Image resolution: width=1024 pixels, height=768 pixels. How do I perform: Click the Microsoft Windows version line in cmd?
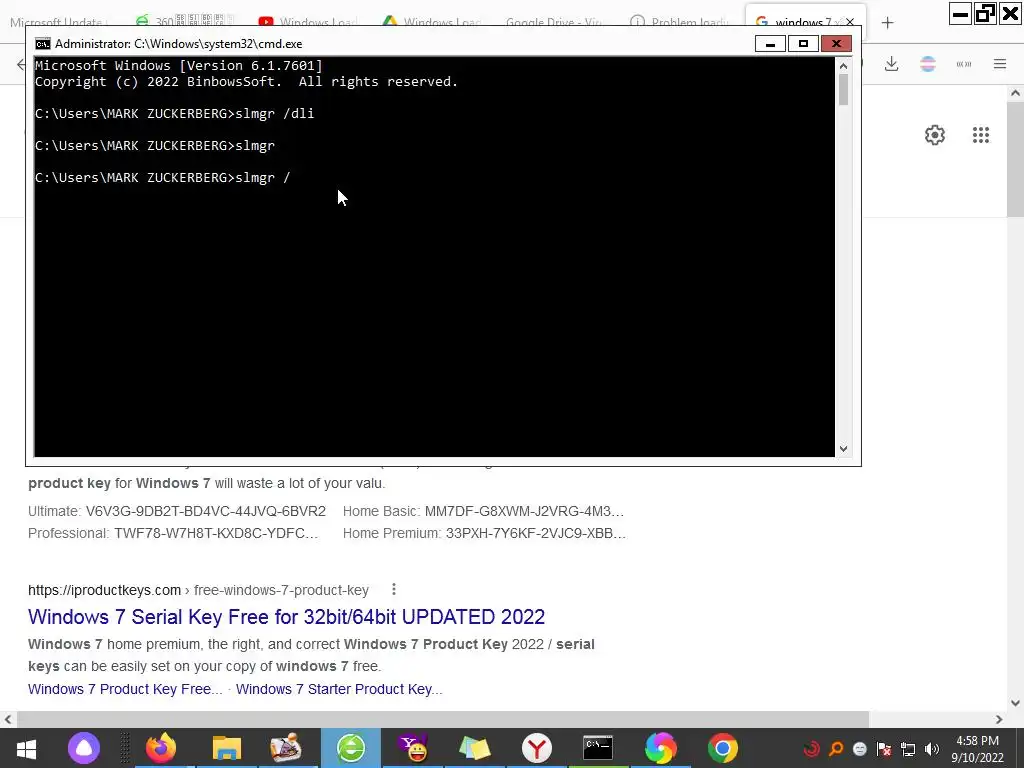178,65
